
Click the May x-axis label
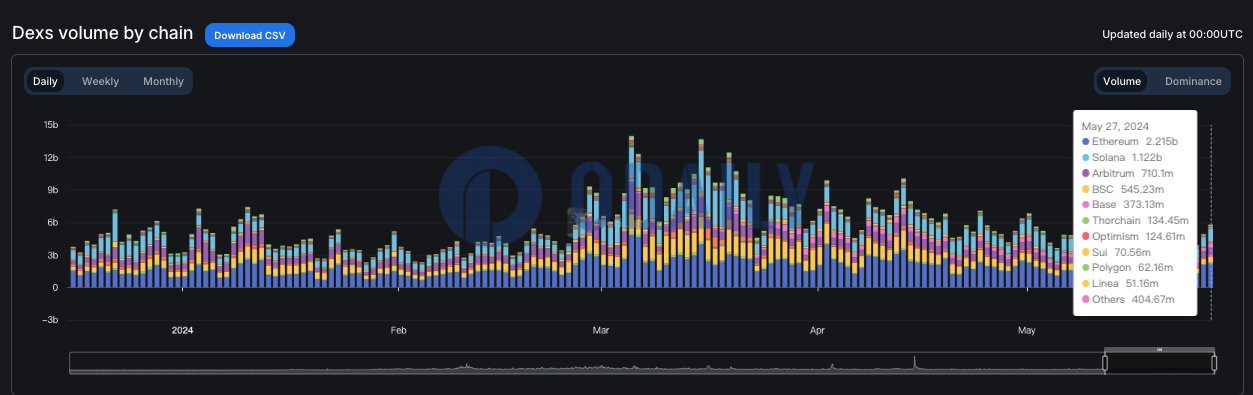[x=1026, y=330]
